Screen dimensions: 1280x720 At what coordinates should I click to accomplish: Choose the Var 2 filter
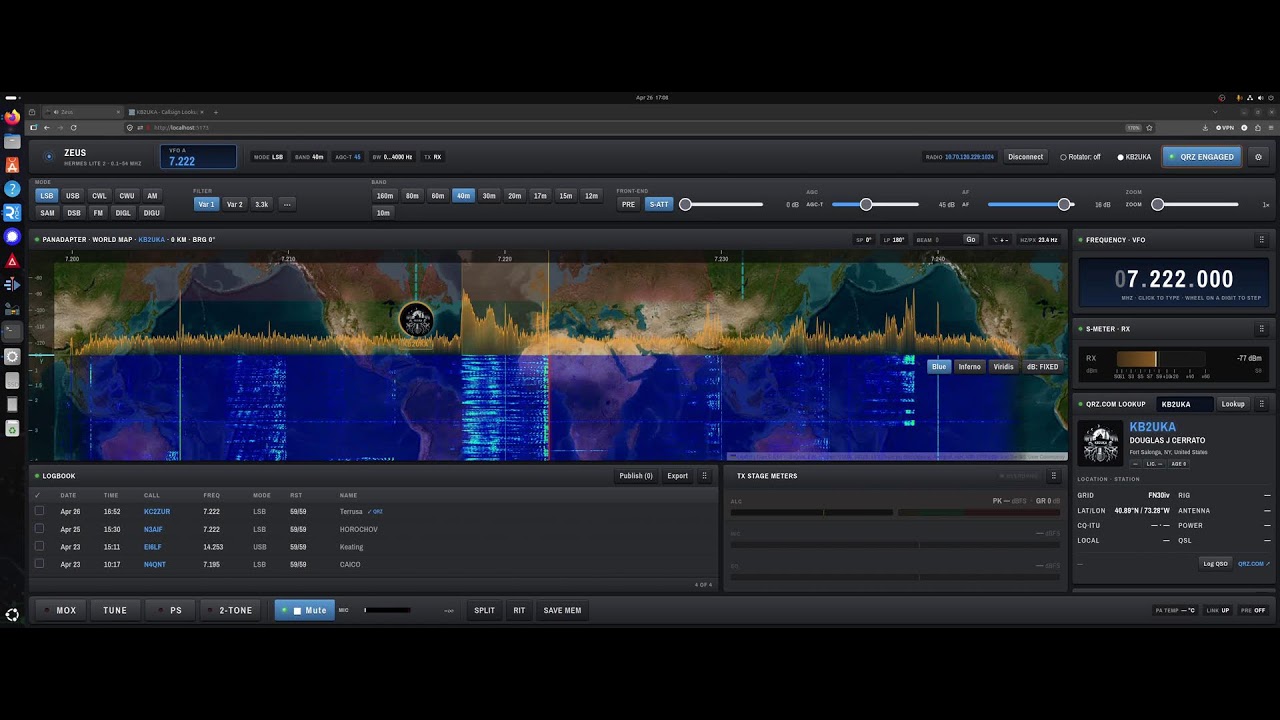pos(234,204)
